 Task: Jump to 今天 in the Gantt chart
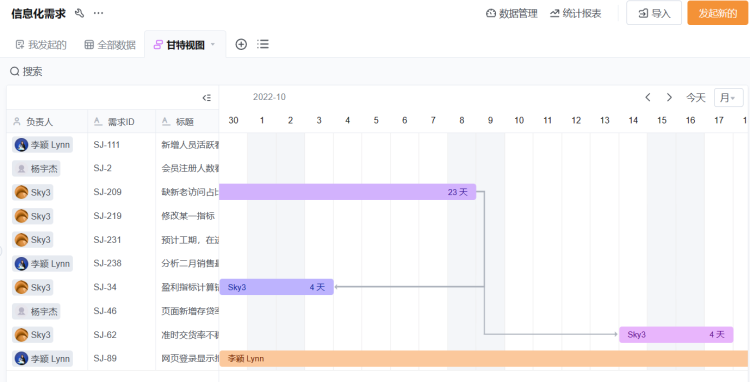(x=696, y=98)
